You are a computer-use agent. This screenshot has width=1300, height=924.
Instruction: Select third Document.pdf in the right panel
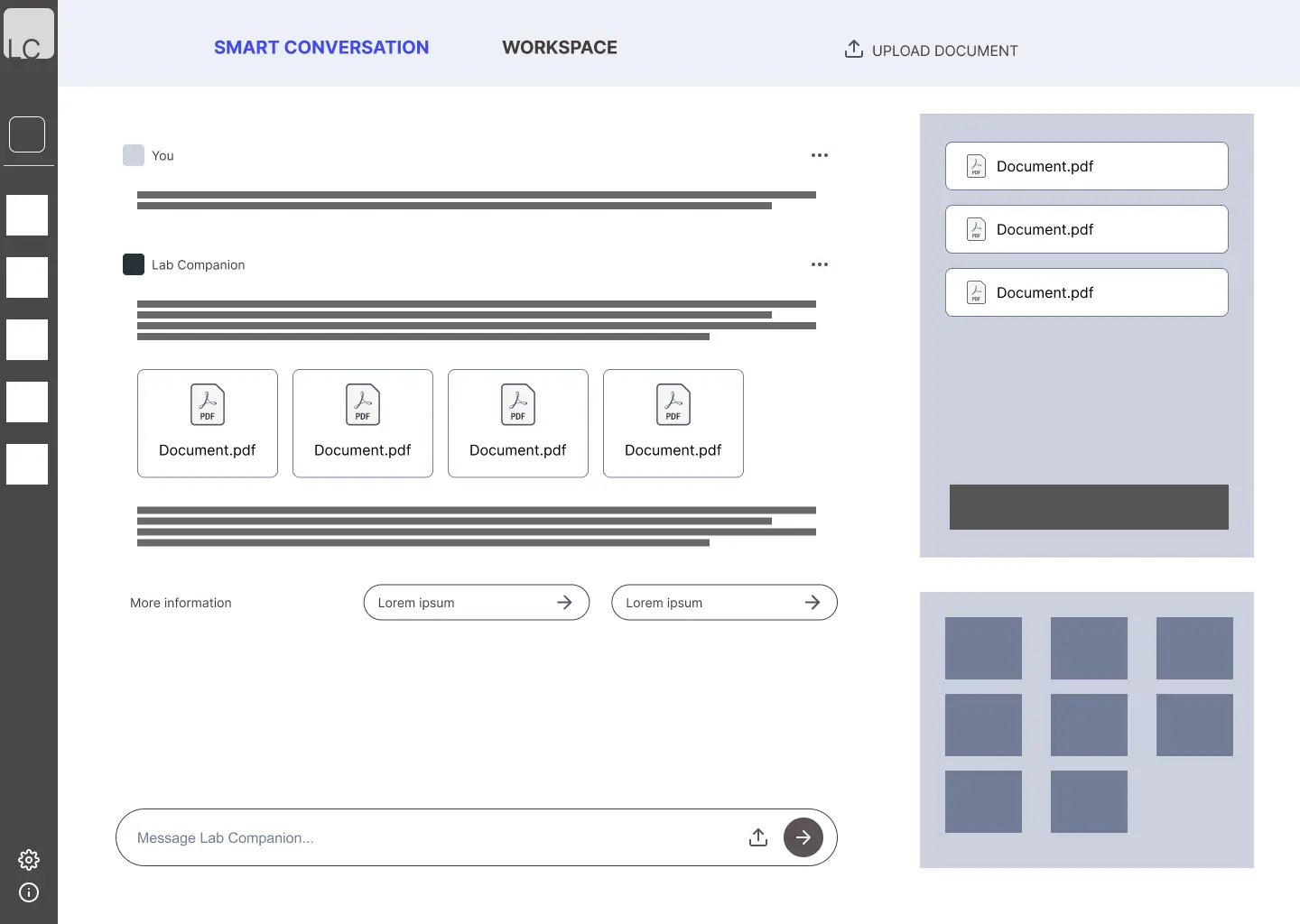pyautogui.click(x=1087, y=292)
